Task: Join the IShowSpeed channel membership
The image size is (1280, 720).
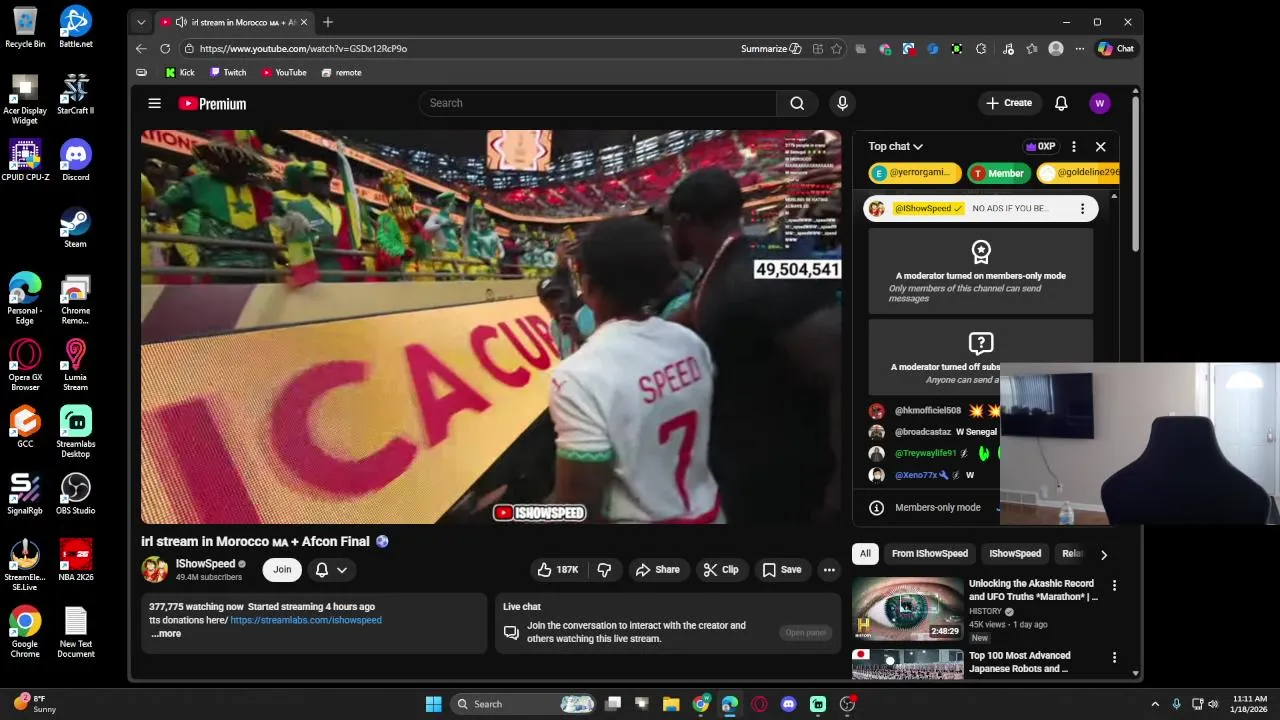Action: [x=282, y=569]
